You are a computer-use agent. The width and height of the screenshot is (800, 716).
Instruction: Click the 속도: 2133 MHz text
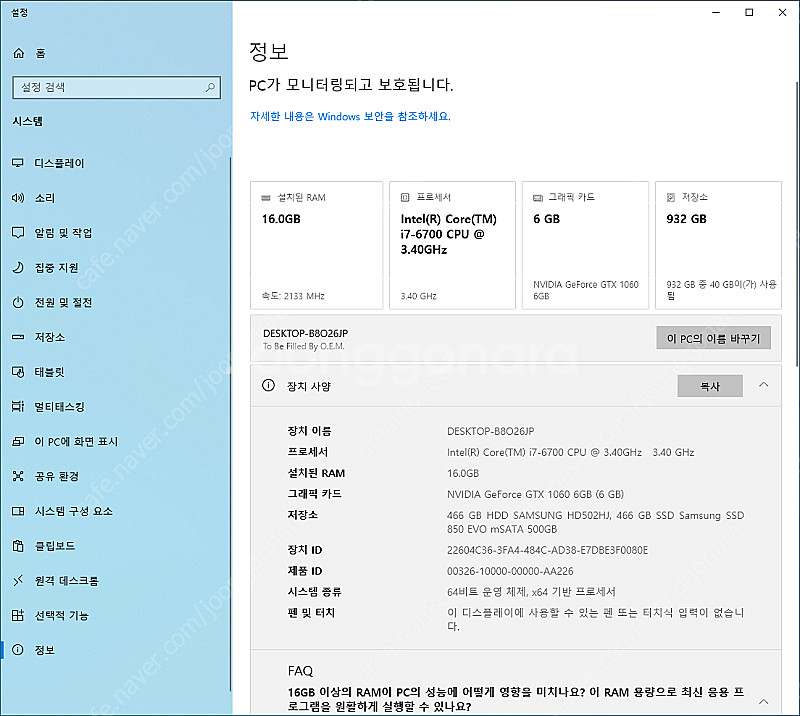pyautogui.click(x=293, y=296)
